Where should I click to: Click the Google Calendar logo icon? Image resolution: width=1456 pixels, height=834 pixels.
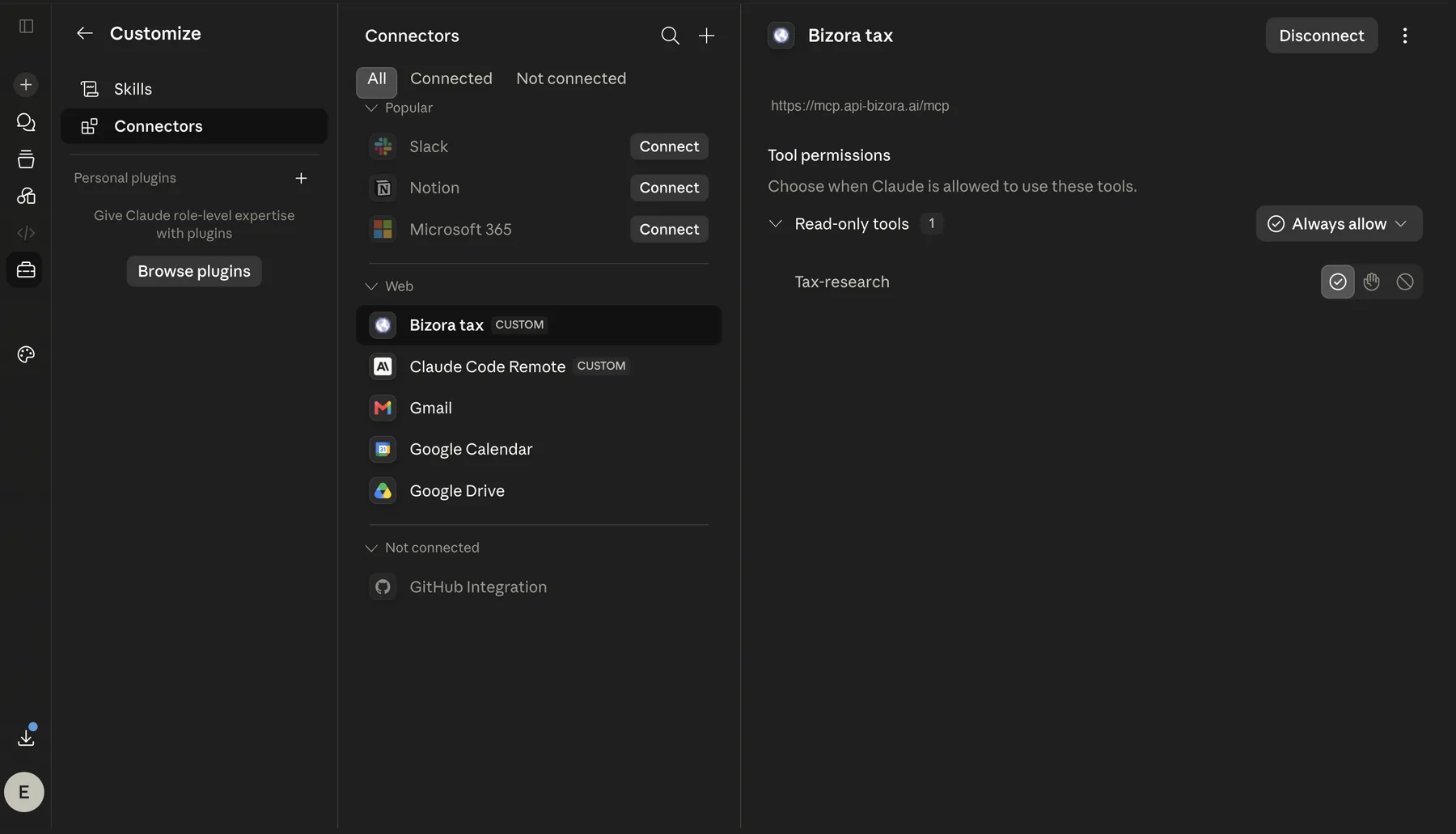click(x=383, y=449)
